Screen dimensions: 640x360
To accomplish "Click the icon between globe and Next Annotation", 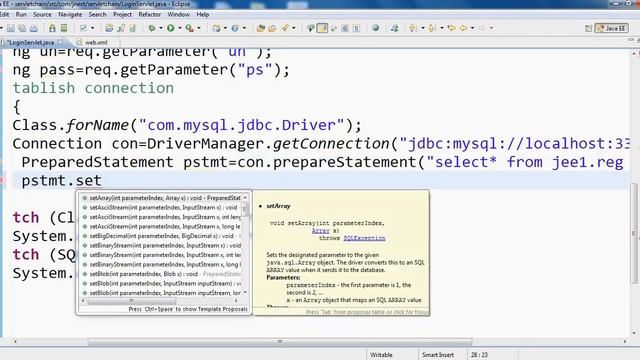I will click(394, 28).
